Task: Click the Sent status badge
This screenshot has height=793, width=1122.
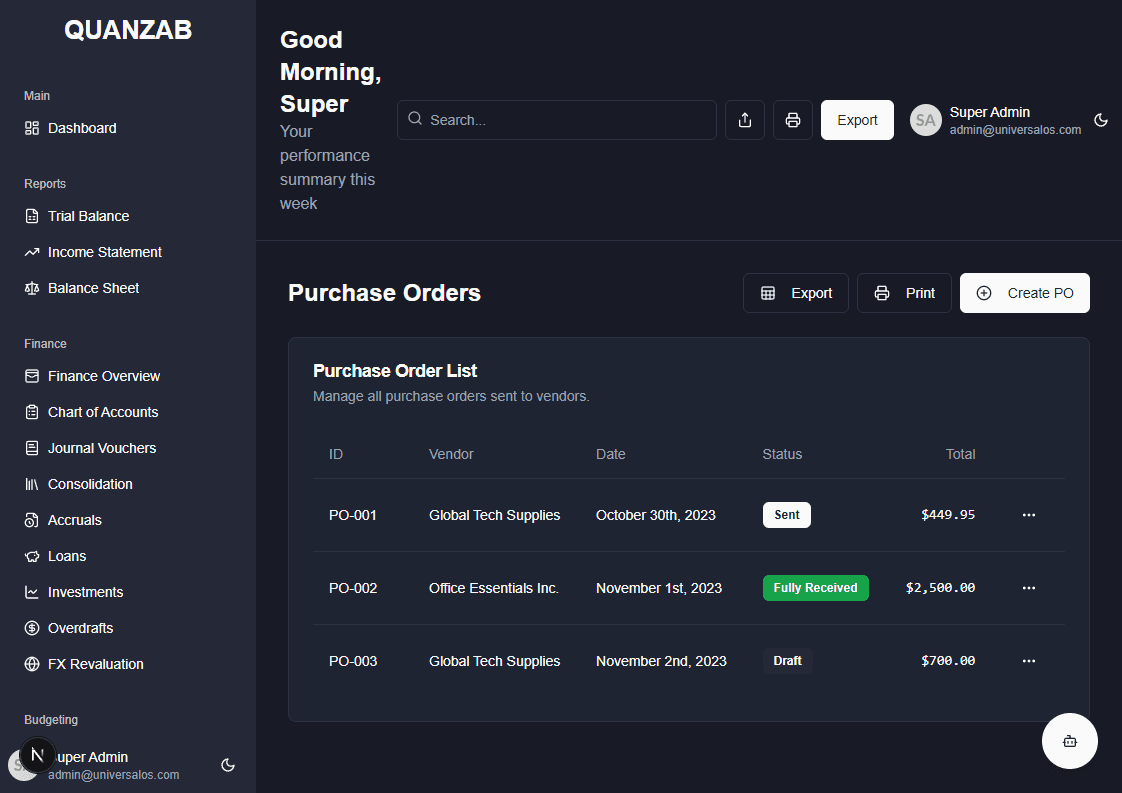Action: click(786, 515)
